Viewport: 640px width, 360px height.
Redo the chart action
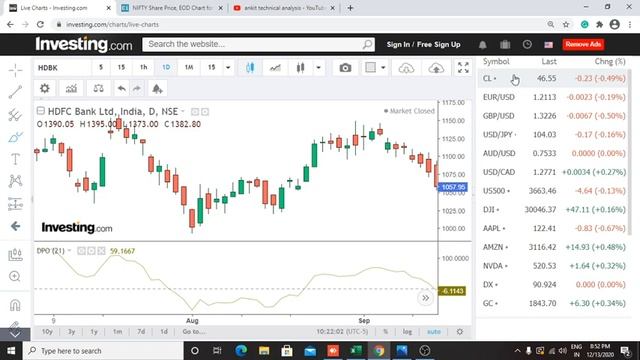tap(137, 89)
